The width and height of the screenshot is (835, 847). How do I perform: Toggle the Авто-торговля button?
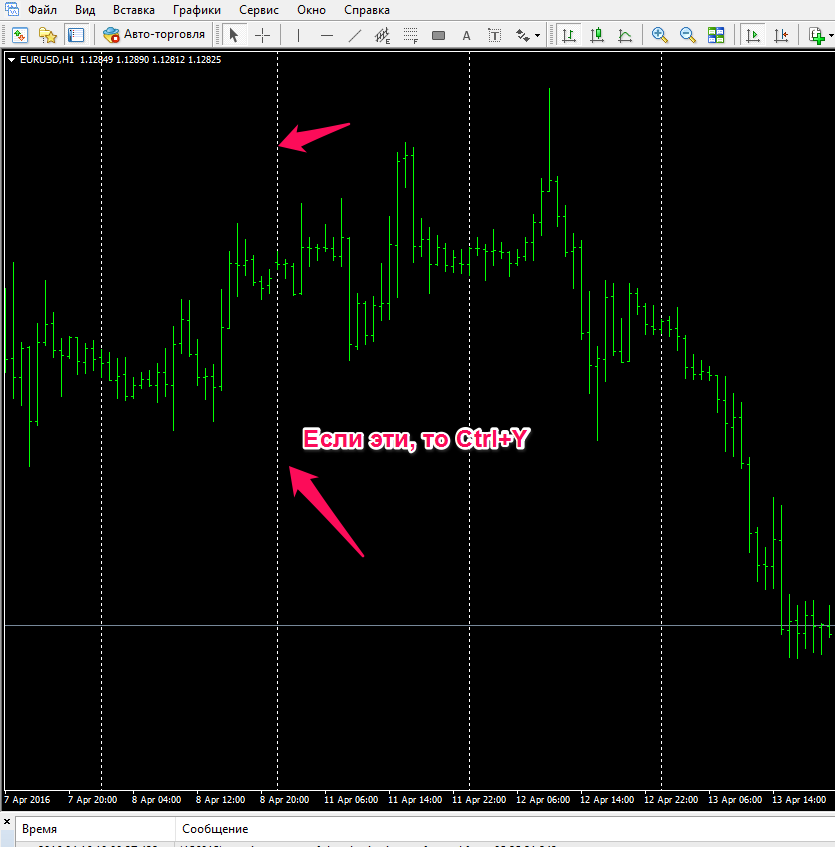pos(154,35)
